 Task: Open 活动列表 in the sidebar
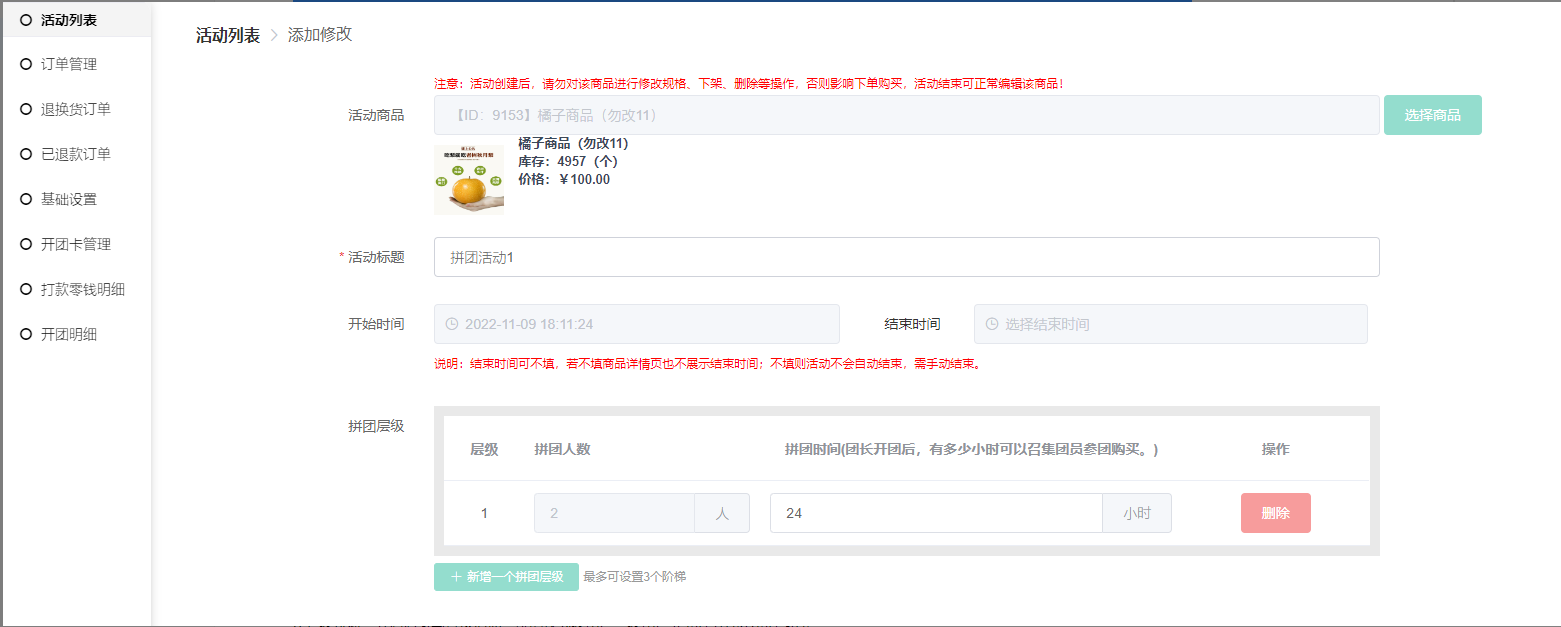(x=68, y=19)
